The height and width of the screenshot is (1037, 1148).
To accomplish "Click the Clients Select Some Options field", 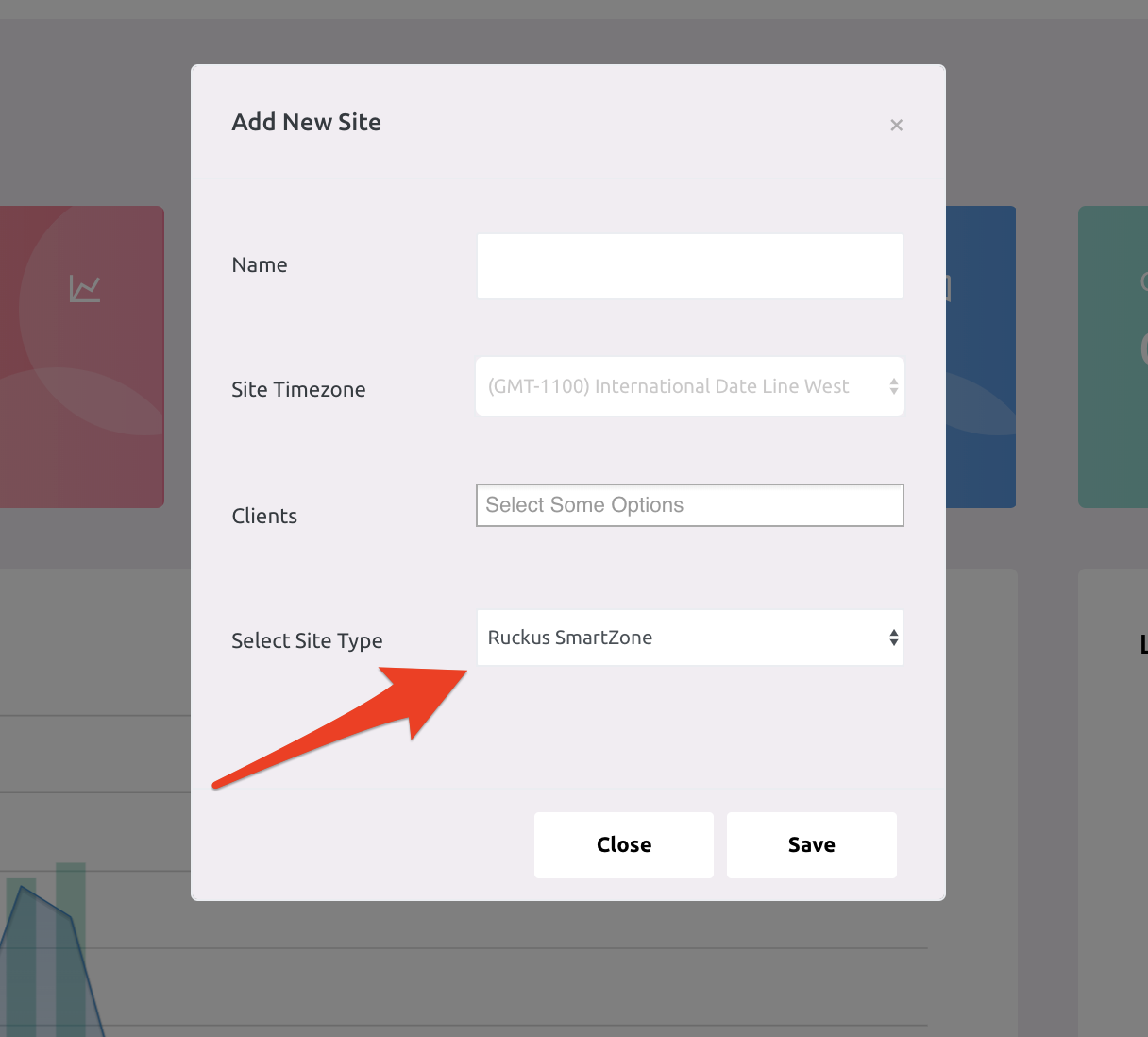I will click(x=690, y=505).
